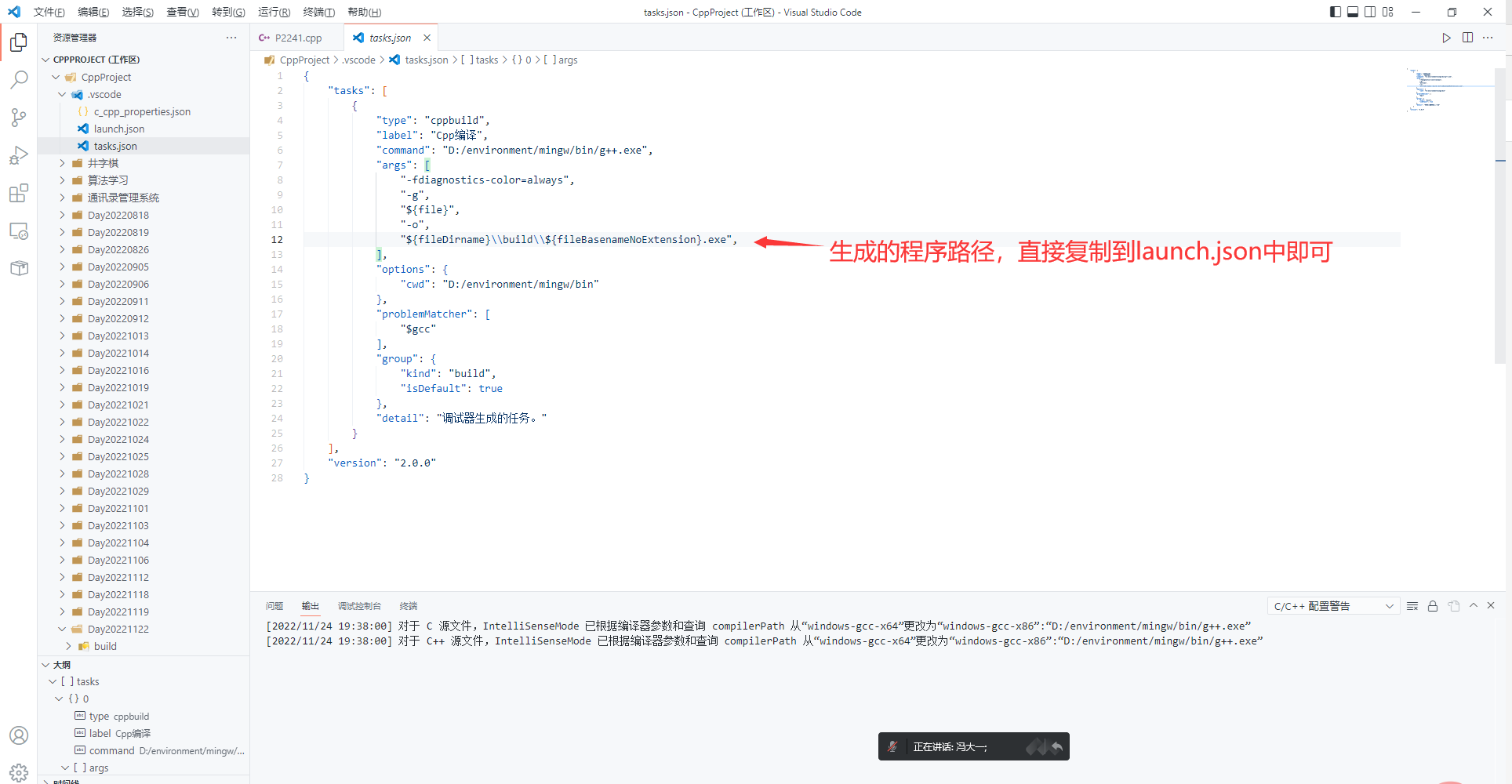Open the 编辑(E) menu

pyautogui.click(x=93, y=12)
